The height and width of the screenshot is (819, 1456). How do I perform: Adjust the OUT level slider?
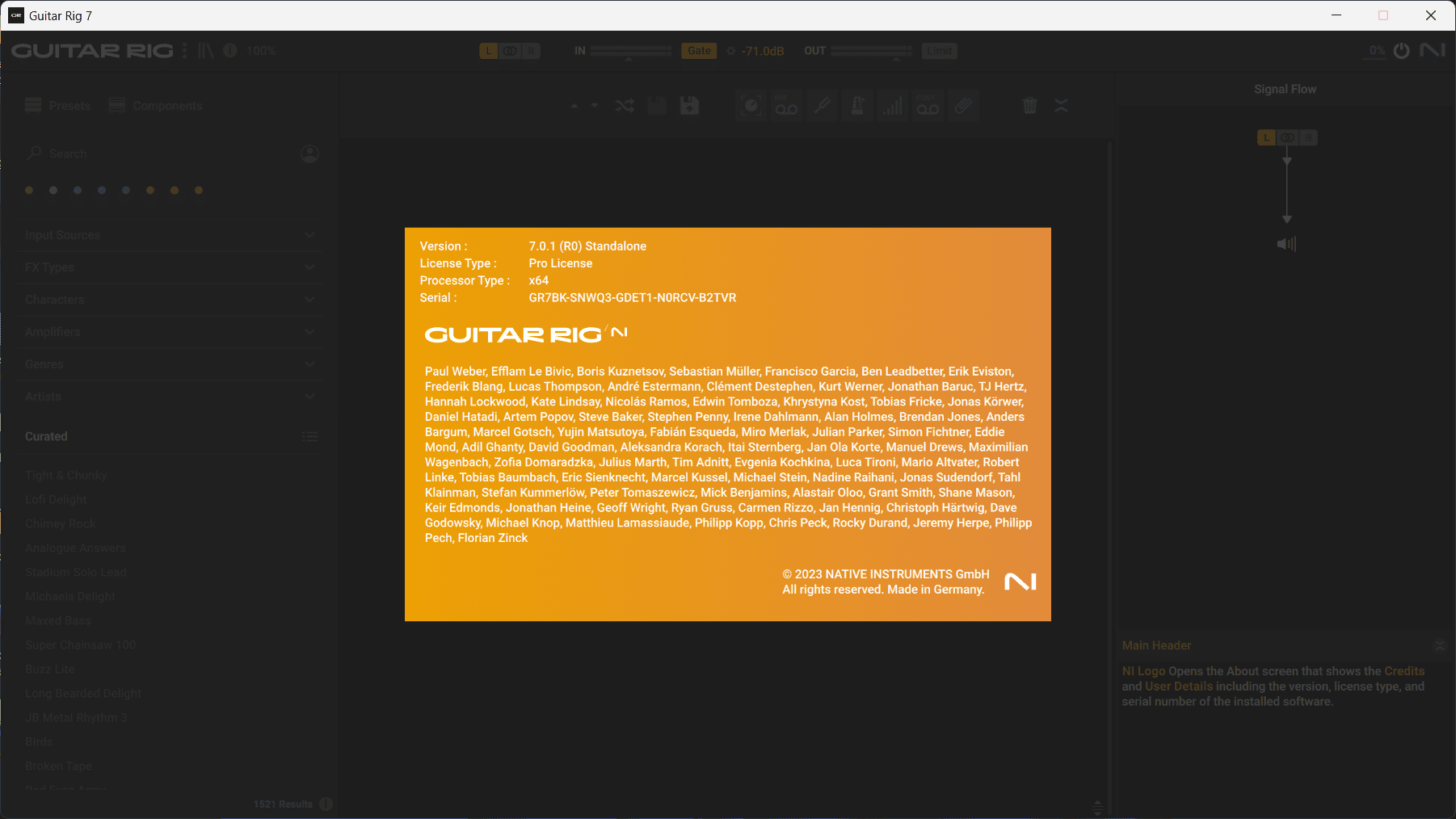(x=871, y=52)
